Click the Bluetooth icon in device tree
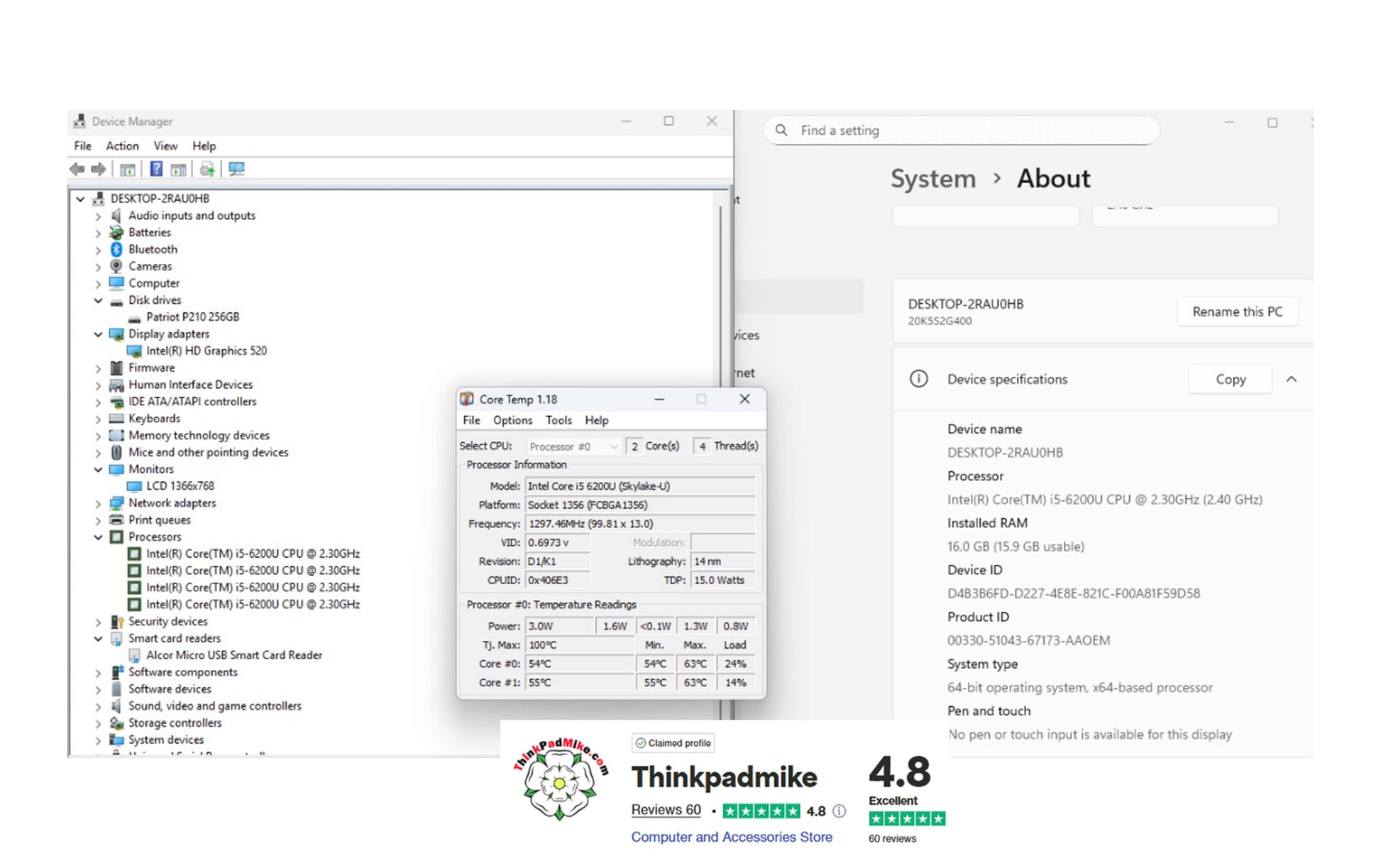1381x868 pixels. (x=116, y=249)
